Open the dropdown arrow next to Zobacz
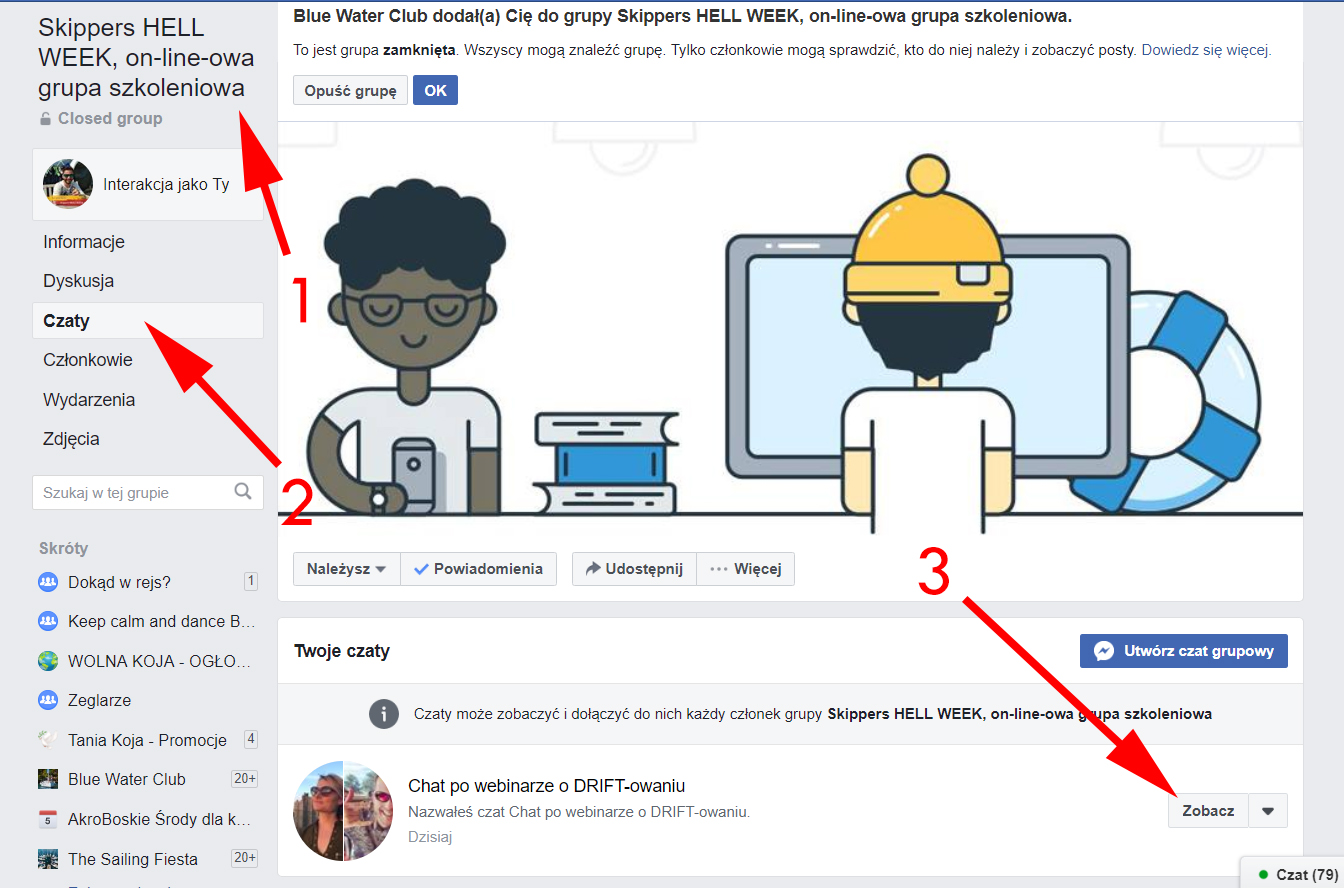Viewport: 1344px width, 888px height. coord(1268,811)
